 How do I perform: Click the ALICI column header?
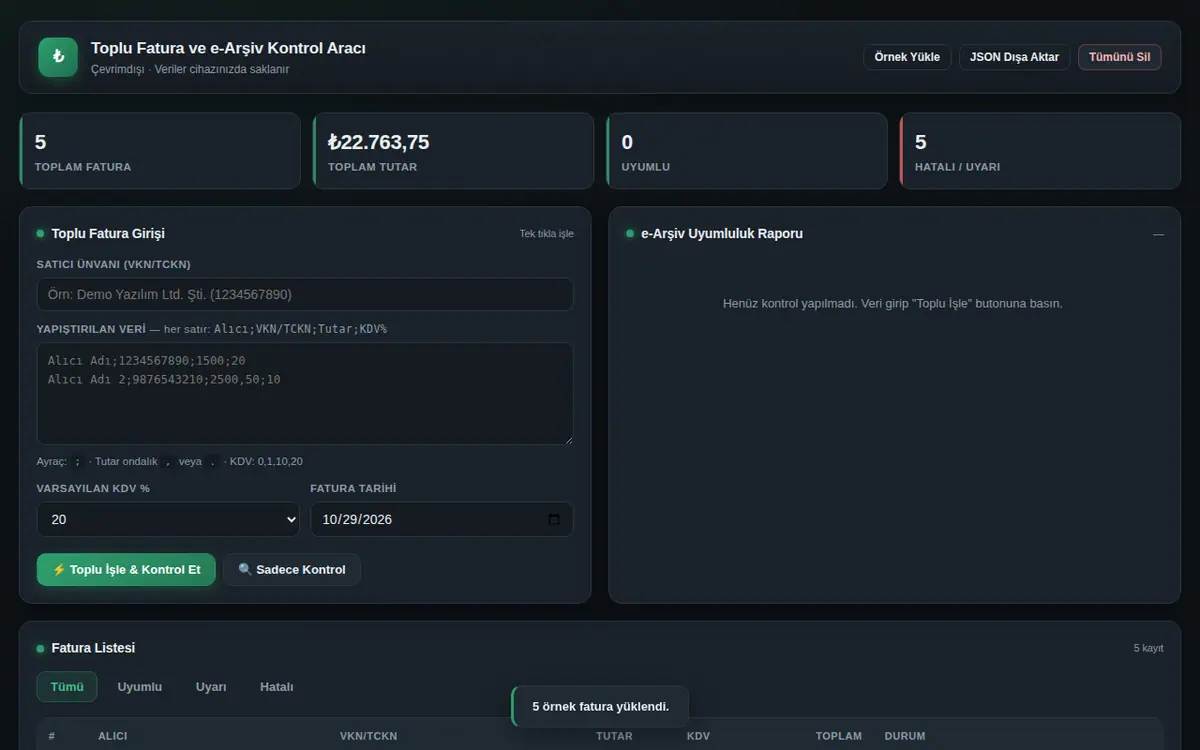[x=113, y=736]
